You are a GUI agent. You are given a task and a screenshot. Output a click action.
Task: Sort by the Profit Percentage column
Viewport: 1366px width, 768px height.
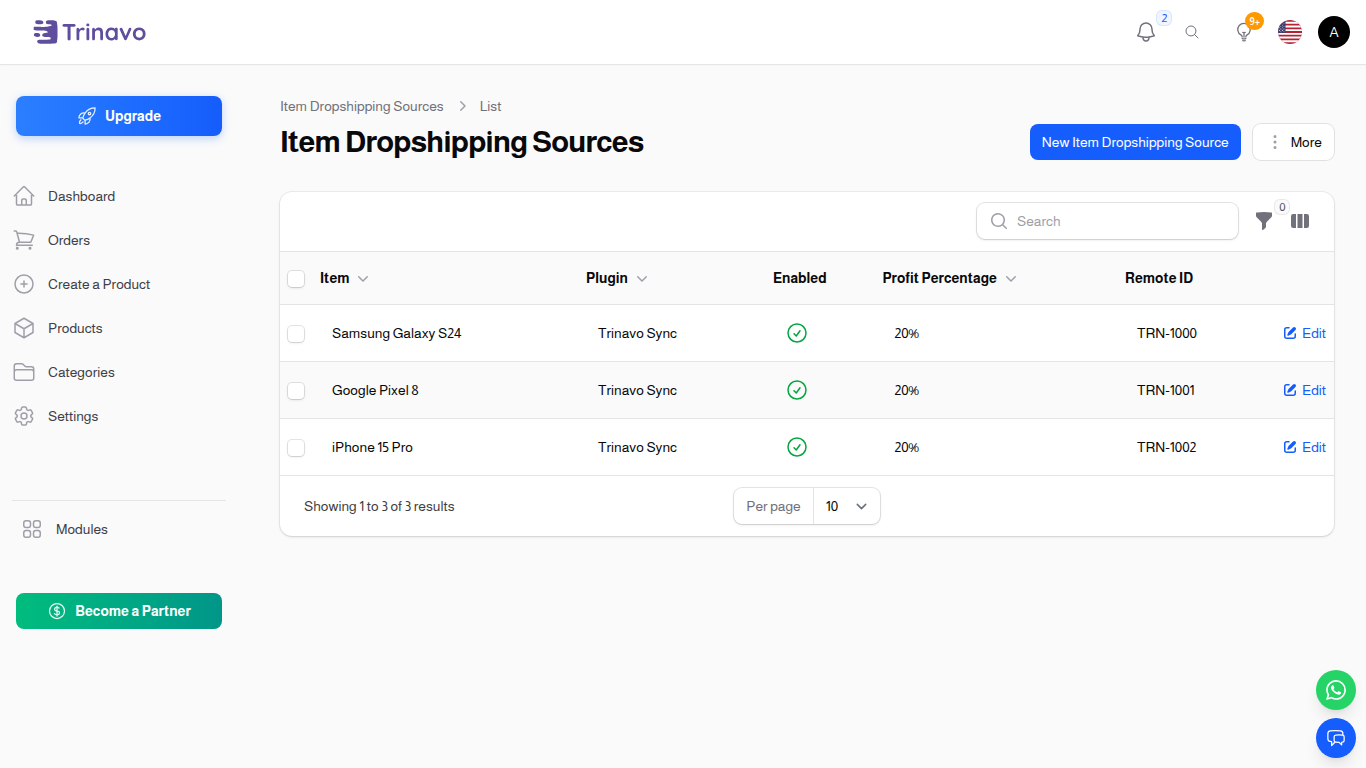(x=949, y=278)
